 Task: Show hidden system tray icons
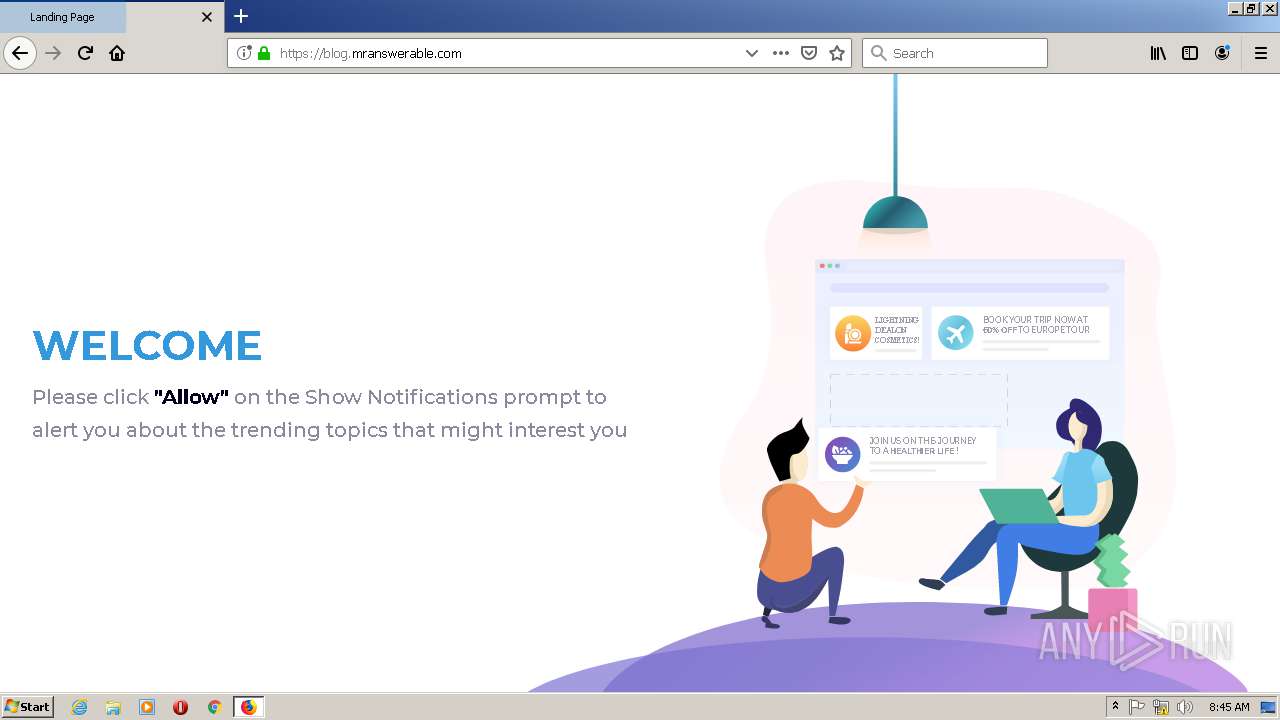pyautogui.click(x=1115, y=707)
